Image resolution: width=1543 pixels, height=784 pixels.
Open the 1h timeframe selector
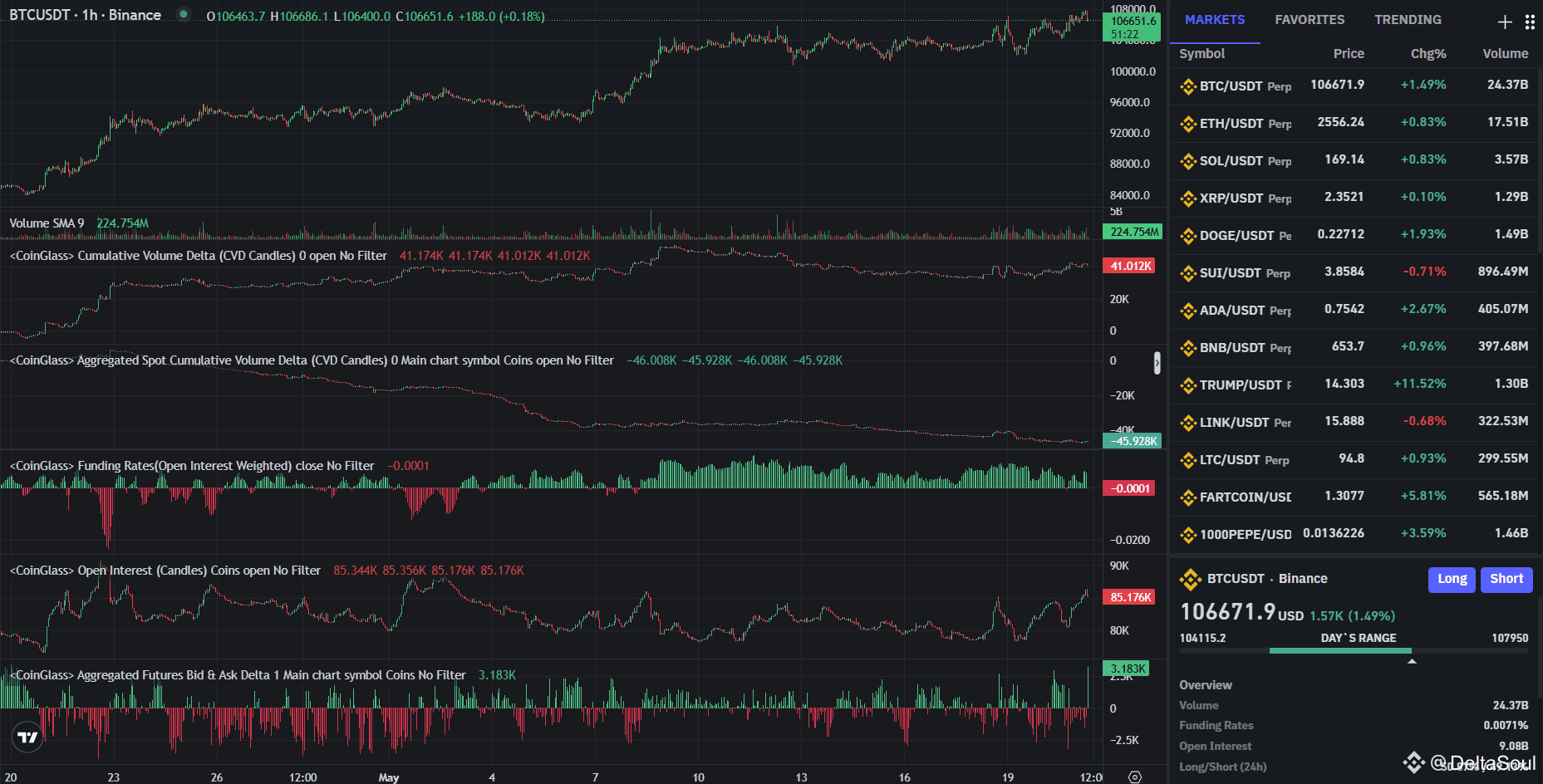coord(88,14)
